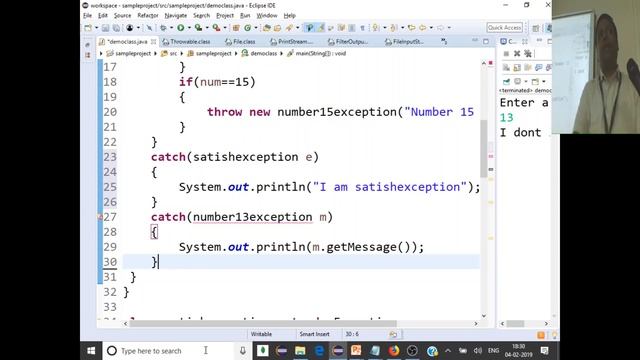Click the Quick Access search field
The image size is (640, 360).
tap(504, 28)
